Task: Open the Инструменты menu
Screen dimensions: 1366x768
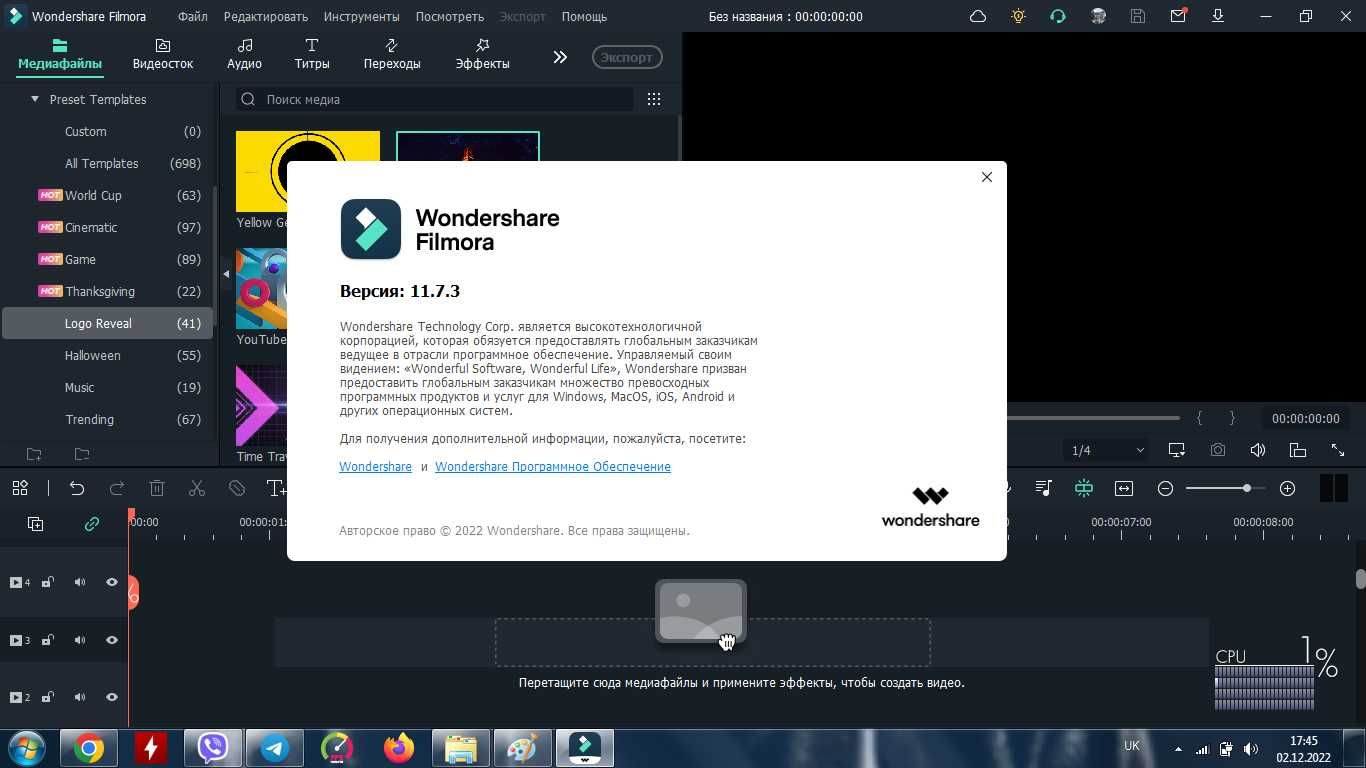Action: pos(361,16)
